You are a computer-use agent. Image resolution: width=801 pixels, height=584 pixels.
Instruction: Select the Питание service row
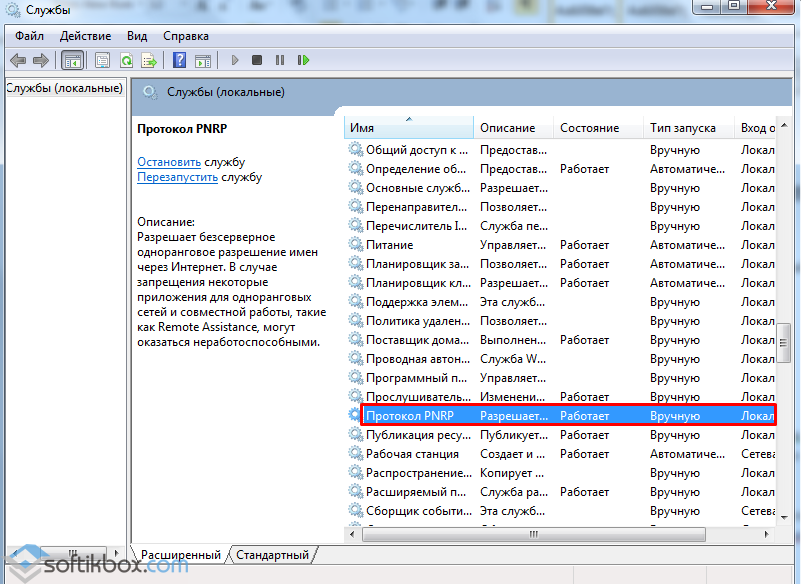389,245
